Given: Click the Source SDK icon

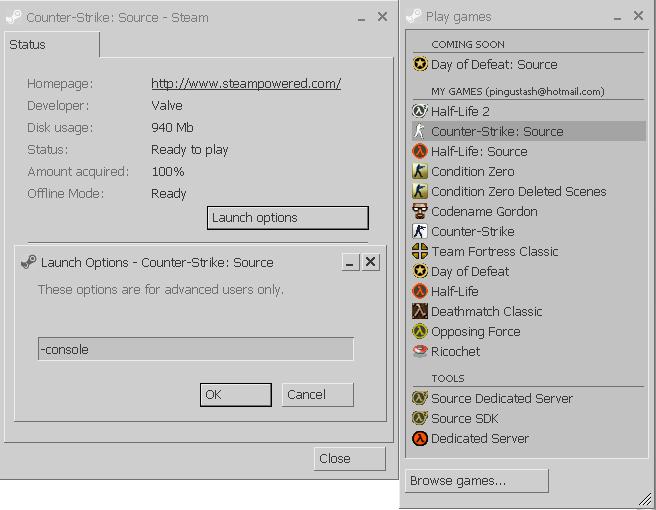Looking at the screenshot, I should (x=420, y=418).
